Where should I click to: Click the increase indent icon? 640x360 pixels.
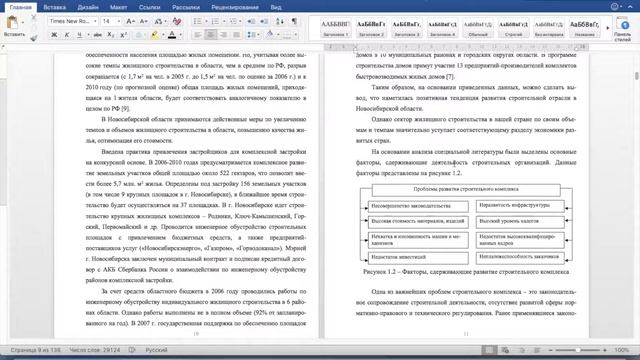point(264,21)
